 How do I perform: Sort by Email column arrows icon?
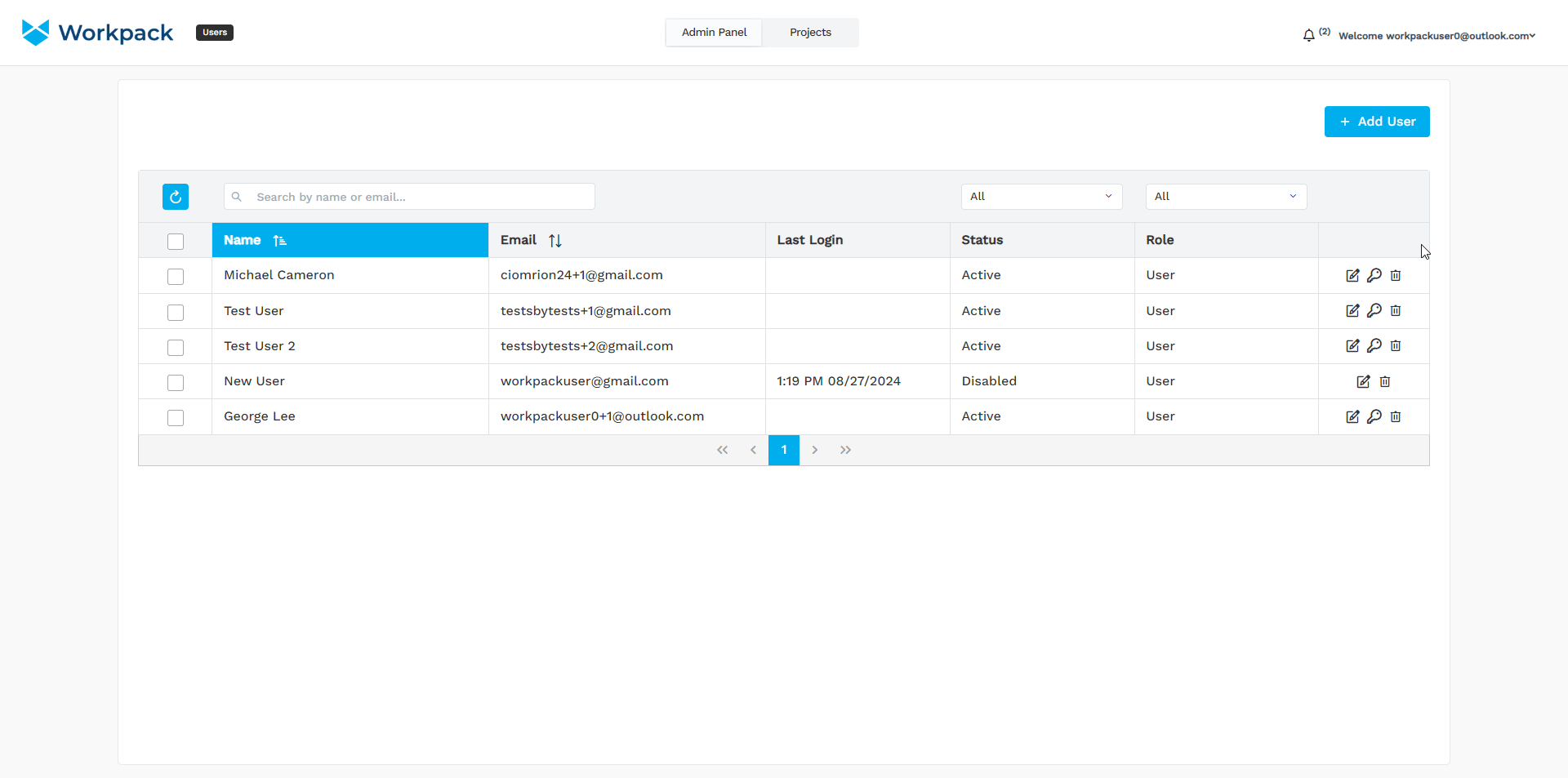[x=555, y=240]
